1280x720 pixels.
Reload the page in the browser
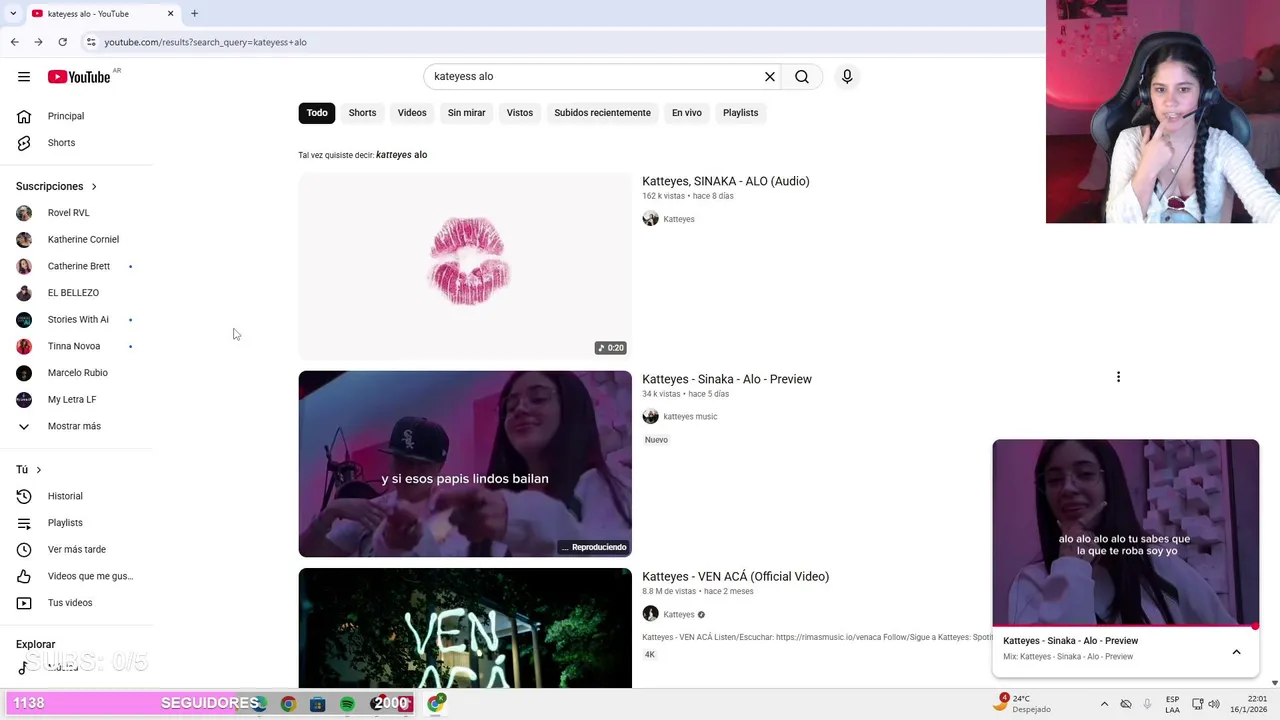[62, 42]
